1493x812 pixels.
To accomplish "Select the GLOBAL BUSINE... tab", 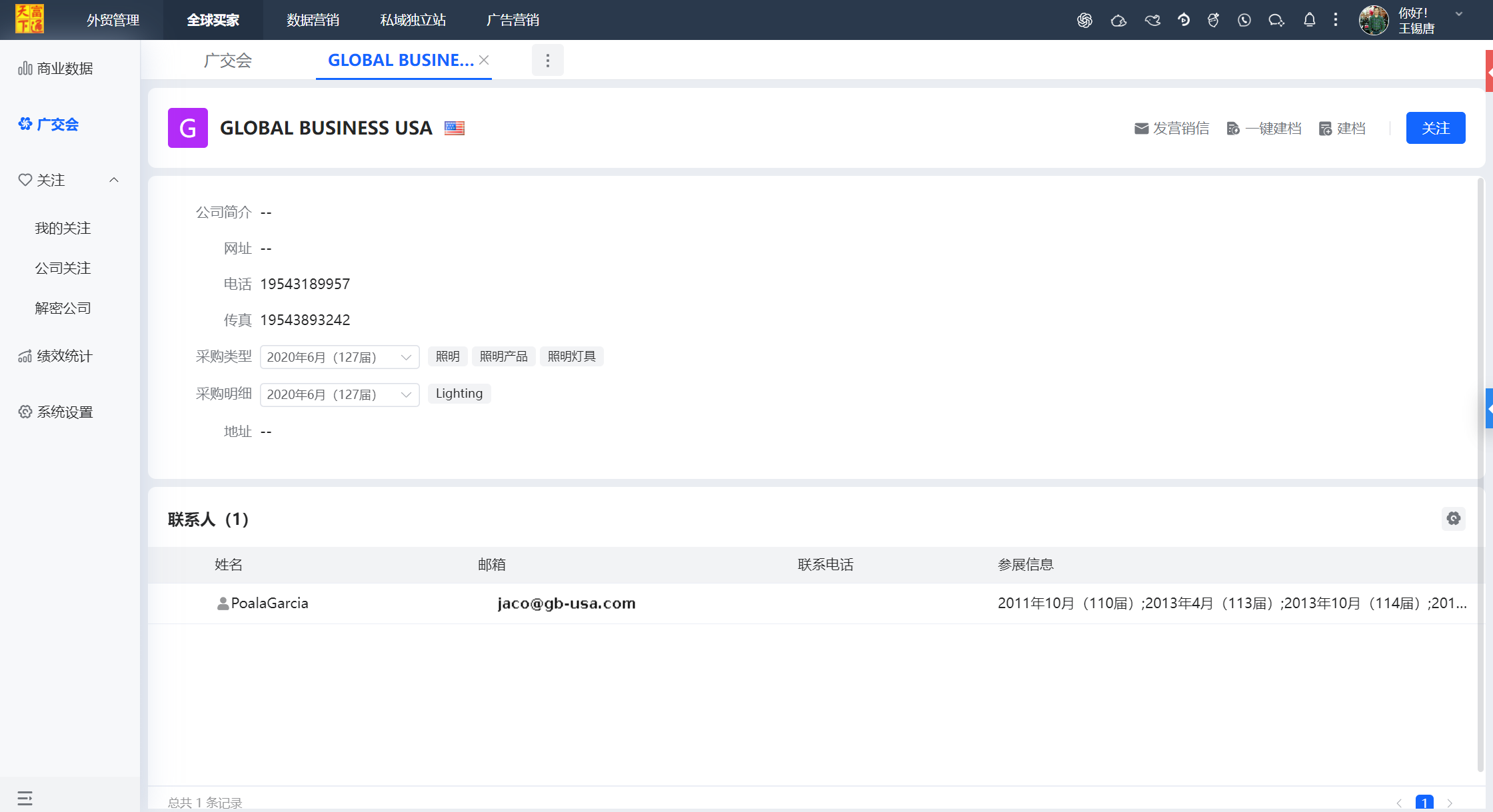I will click(x=401, y=61).
